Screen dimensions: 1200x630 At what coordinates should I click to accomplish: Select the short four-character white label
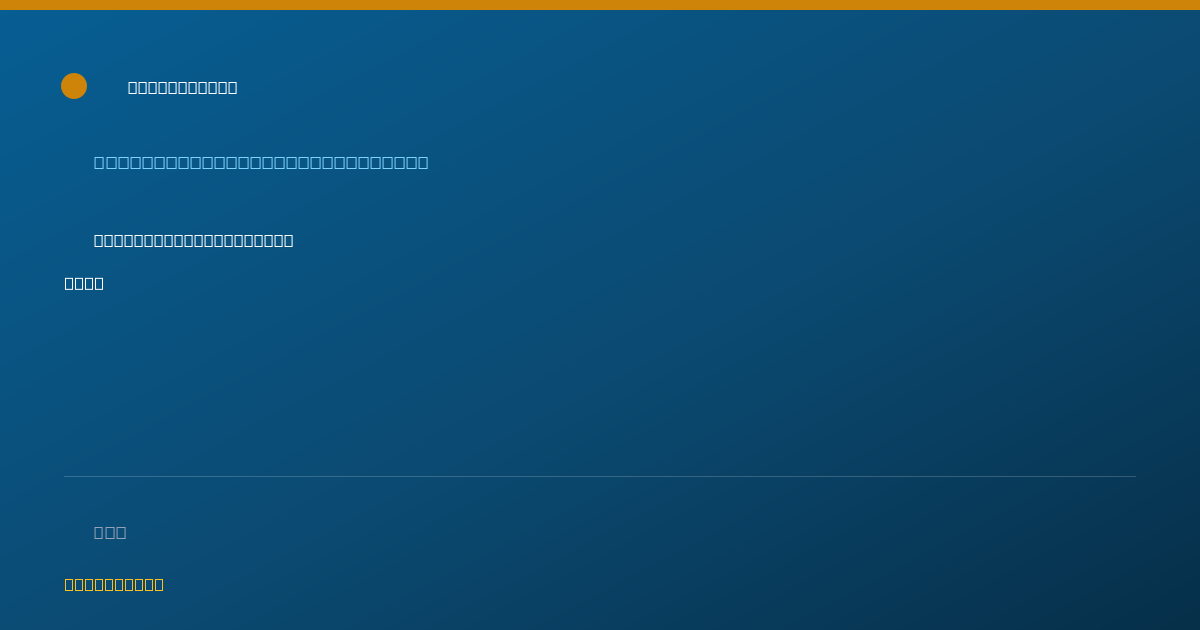tap(84, 283)
